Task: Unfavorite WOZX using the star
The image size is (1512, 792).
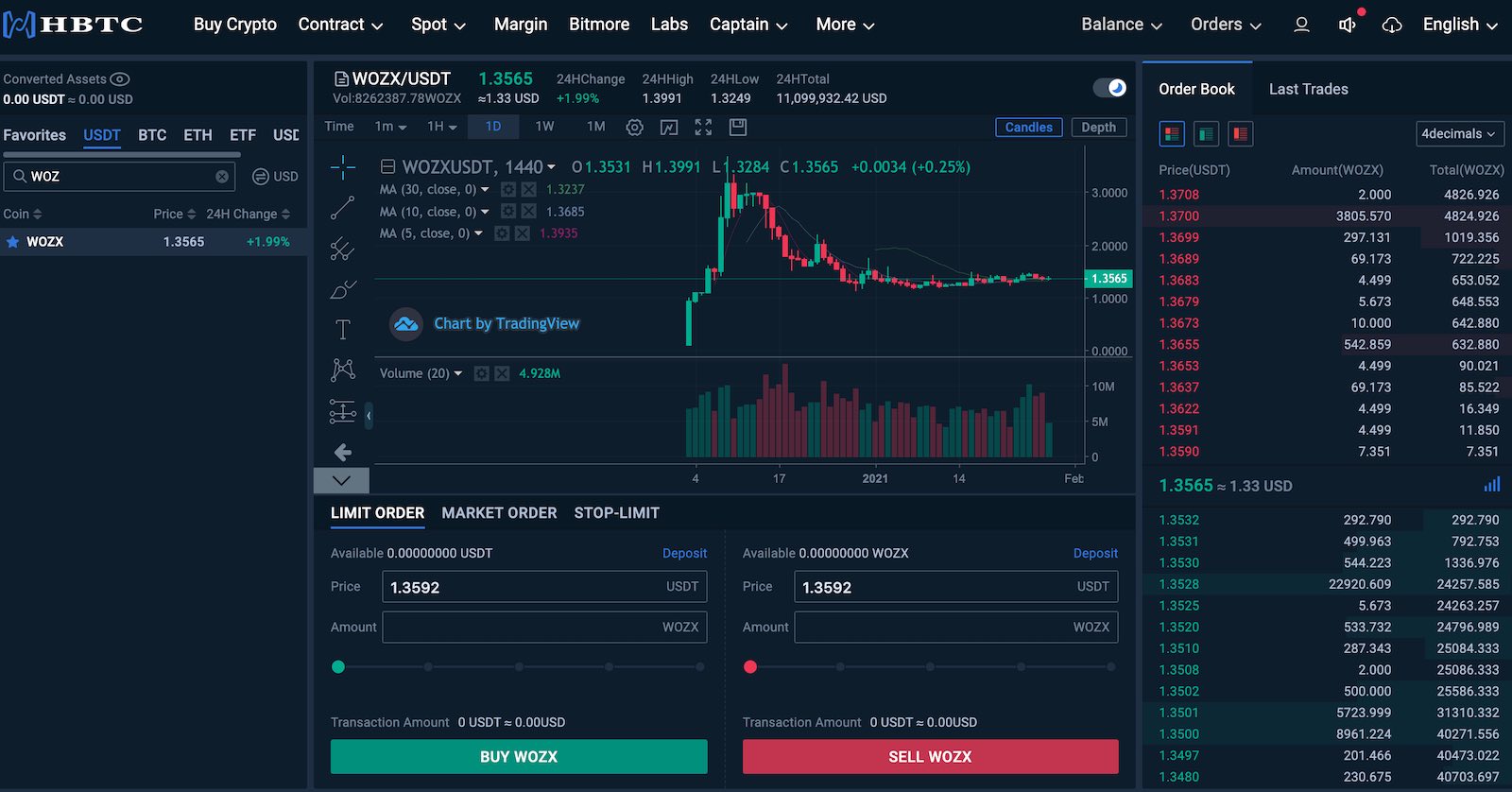Action: 13,242
